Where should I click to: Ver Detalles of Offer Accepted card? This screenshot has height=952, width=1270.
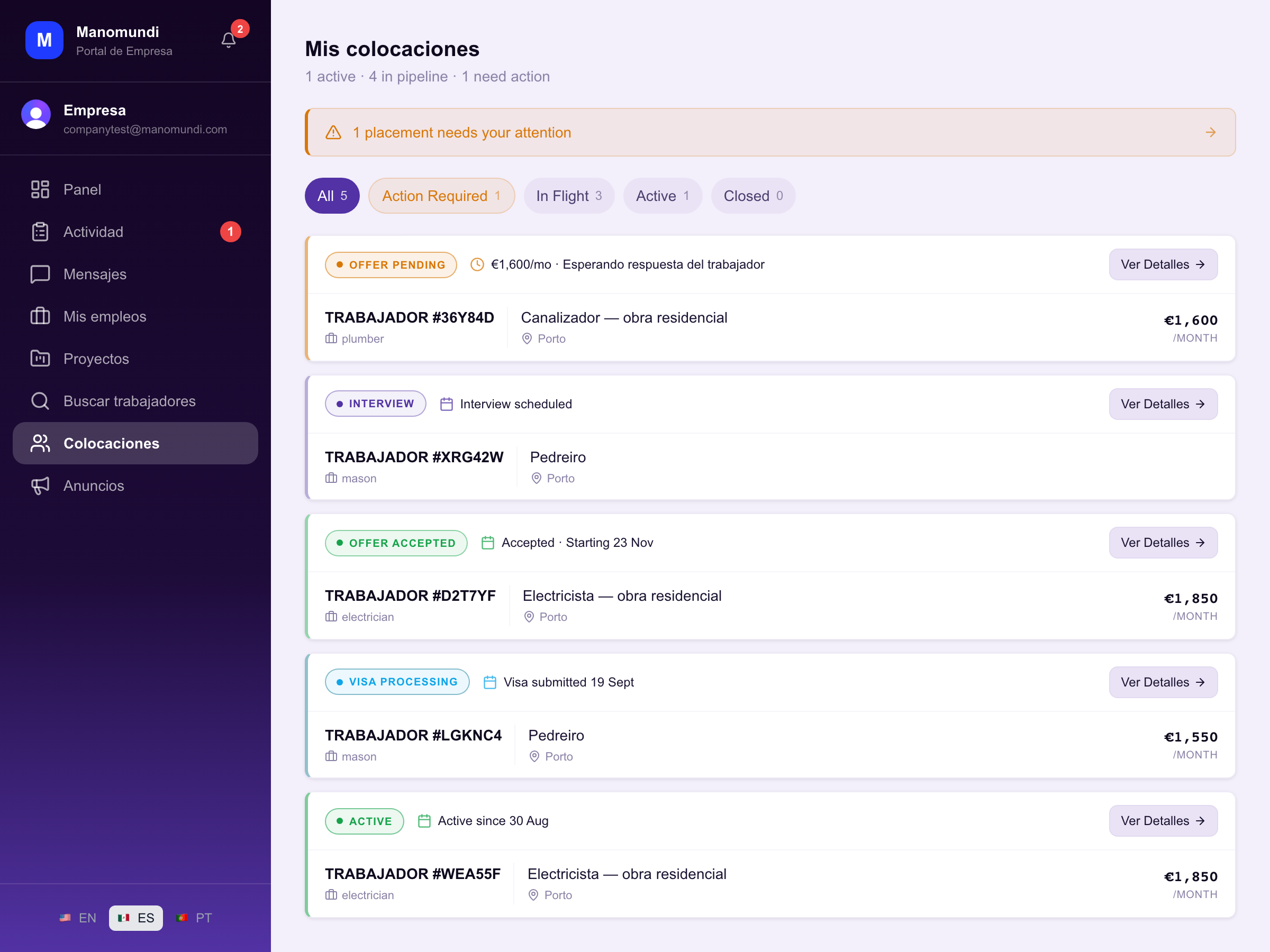pyautogui.click(x=1163, y=542)
